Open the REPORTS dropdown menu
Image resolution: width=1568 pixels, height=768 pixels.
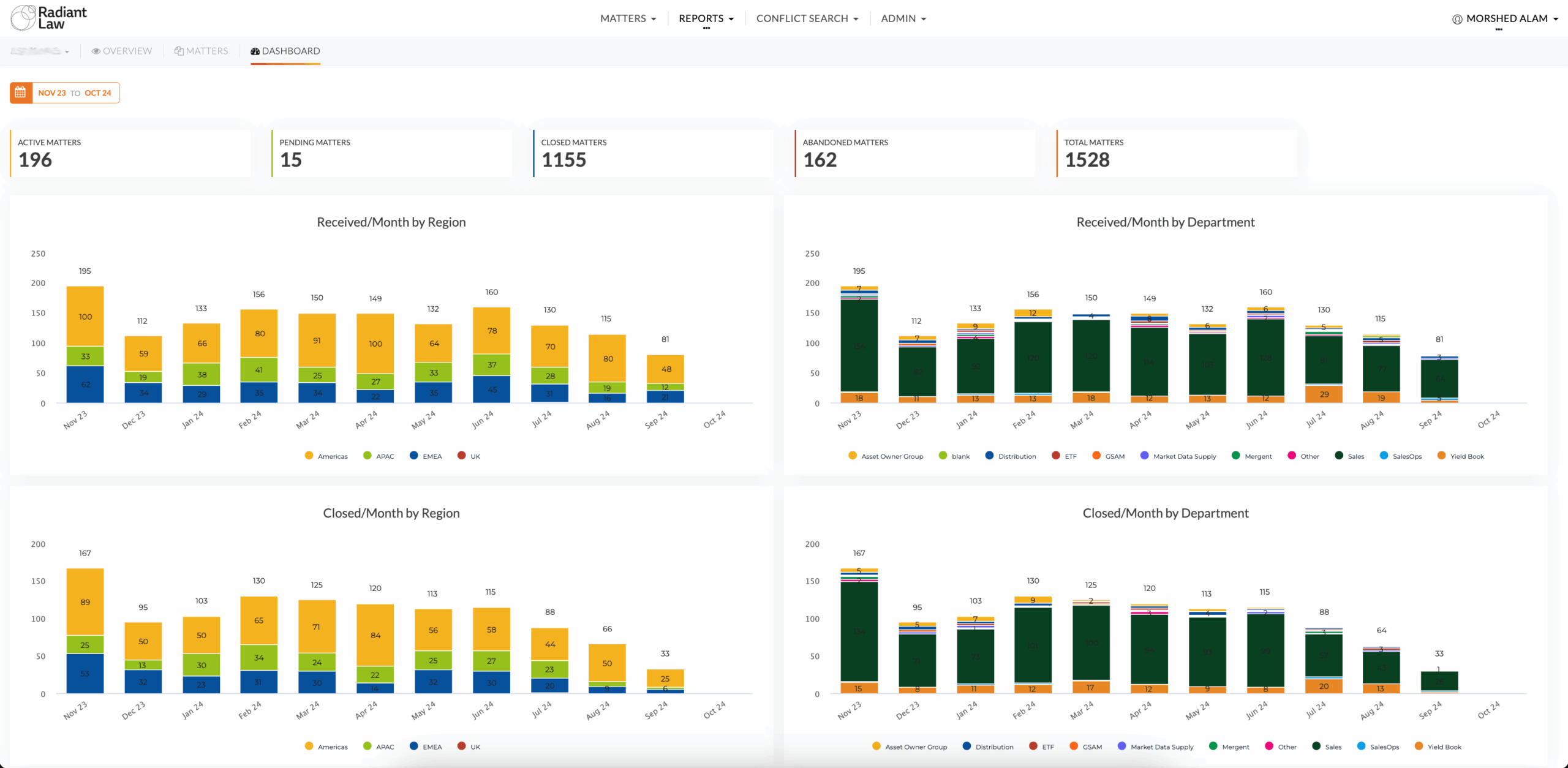click(706, 18)
